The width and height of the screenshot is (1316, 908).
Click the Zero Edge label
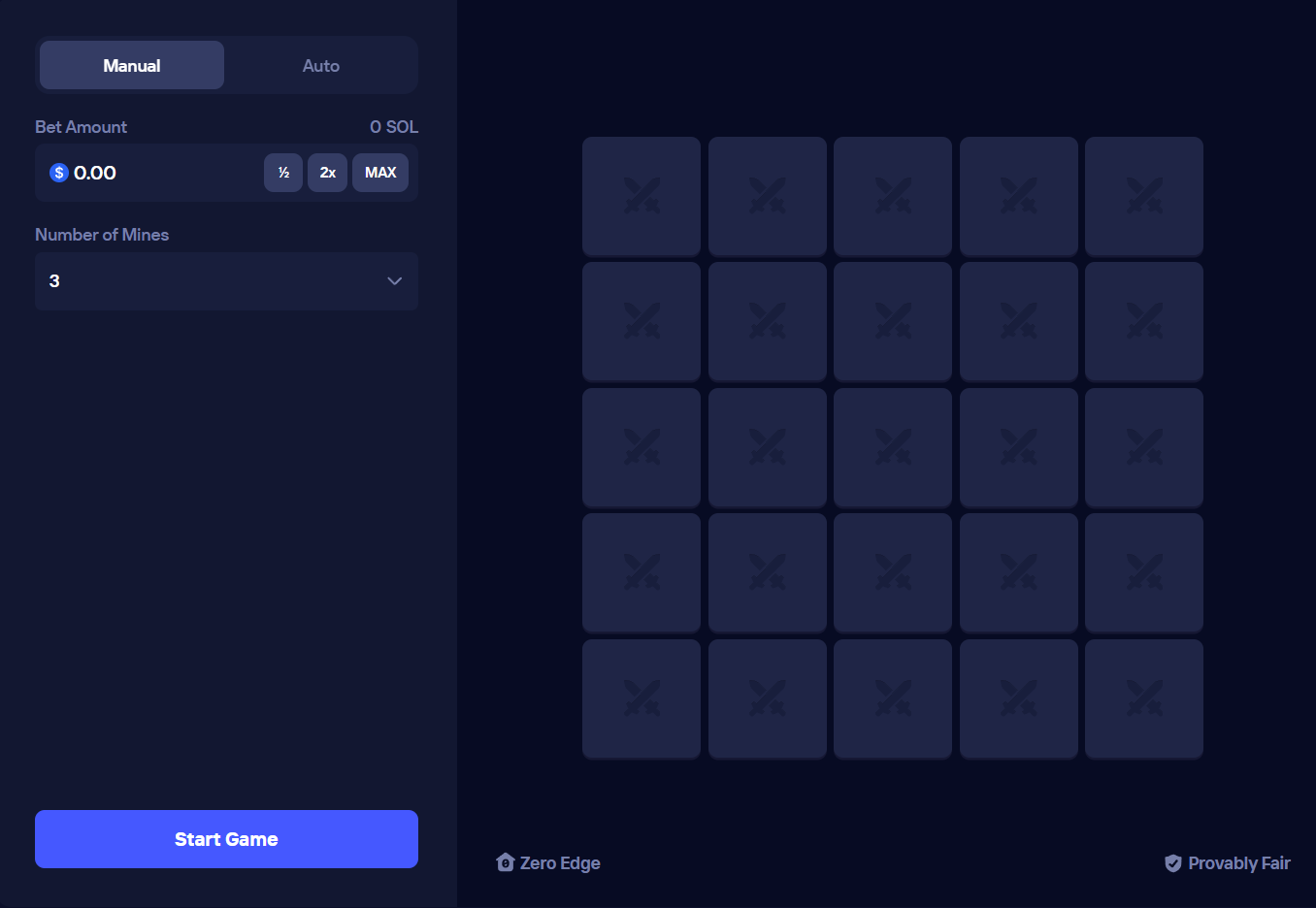[x=561, y=862]
